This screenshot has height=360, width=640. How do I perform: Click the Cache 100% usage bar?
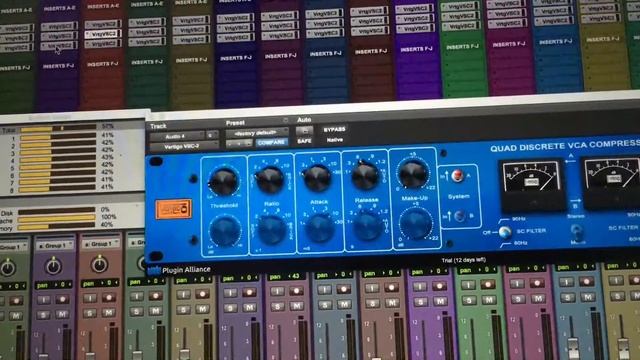click(x=56, y=218)
